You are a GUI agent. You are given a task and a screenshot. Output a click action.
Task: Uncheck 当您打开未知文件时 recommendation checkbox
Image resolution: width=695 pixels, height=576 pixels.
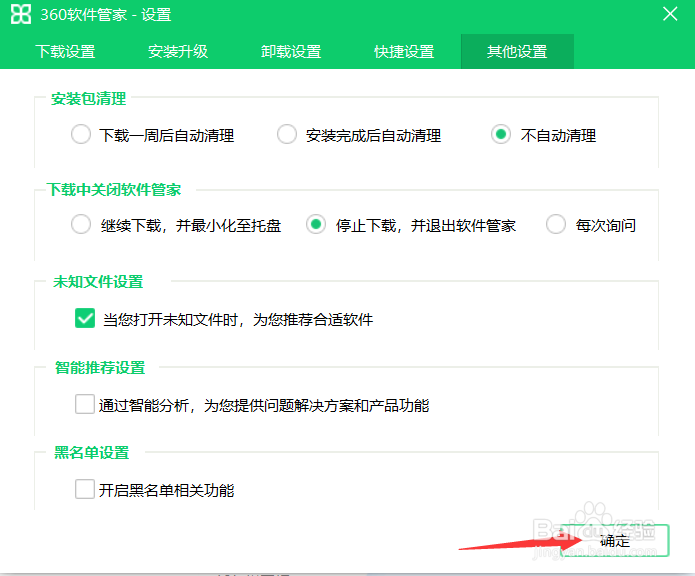click(x=85, y=318)
